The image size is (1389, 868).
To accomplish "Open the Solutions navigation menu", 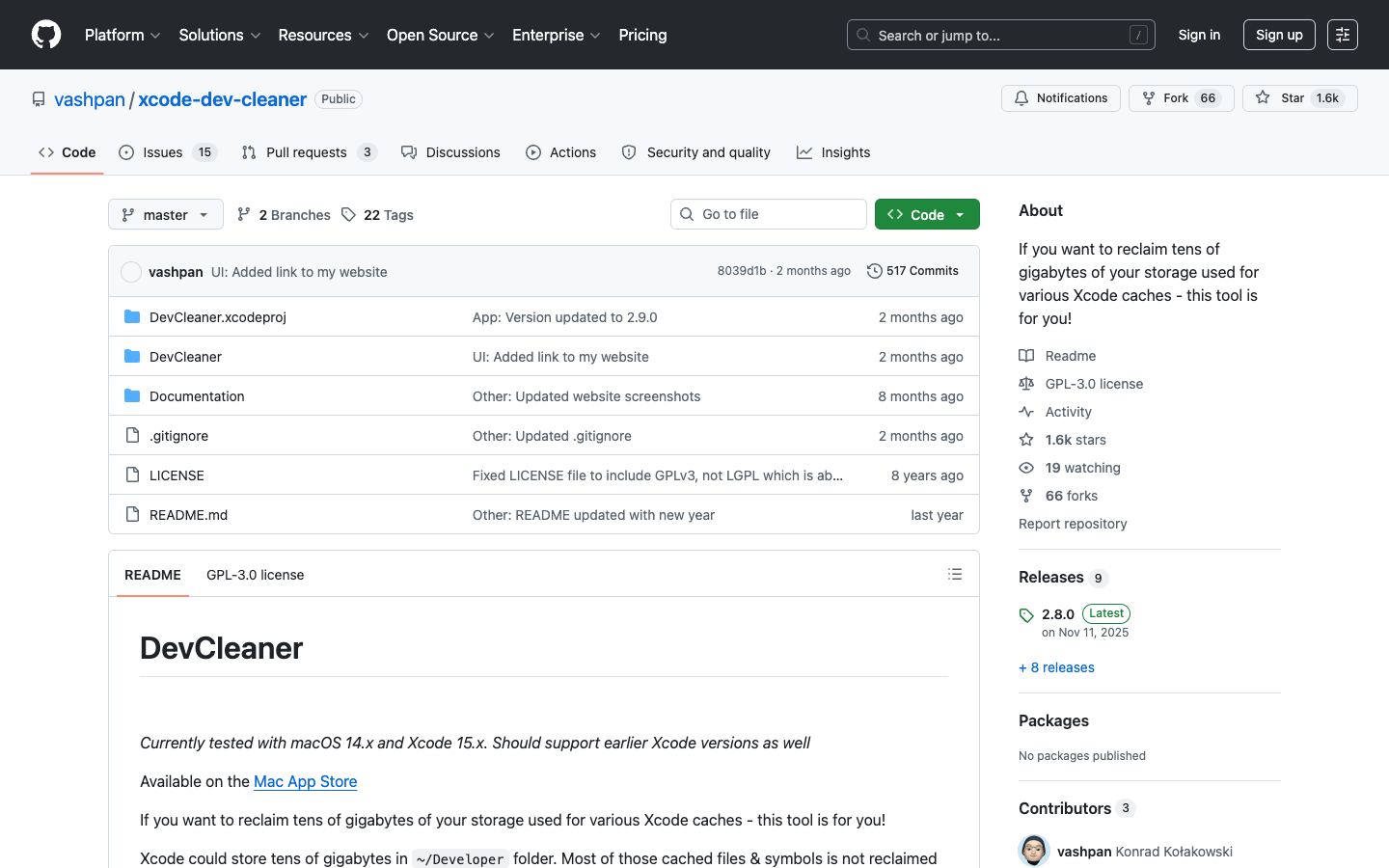I will (220, 35).
